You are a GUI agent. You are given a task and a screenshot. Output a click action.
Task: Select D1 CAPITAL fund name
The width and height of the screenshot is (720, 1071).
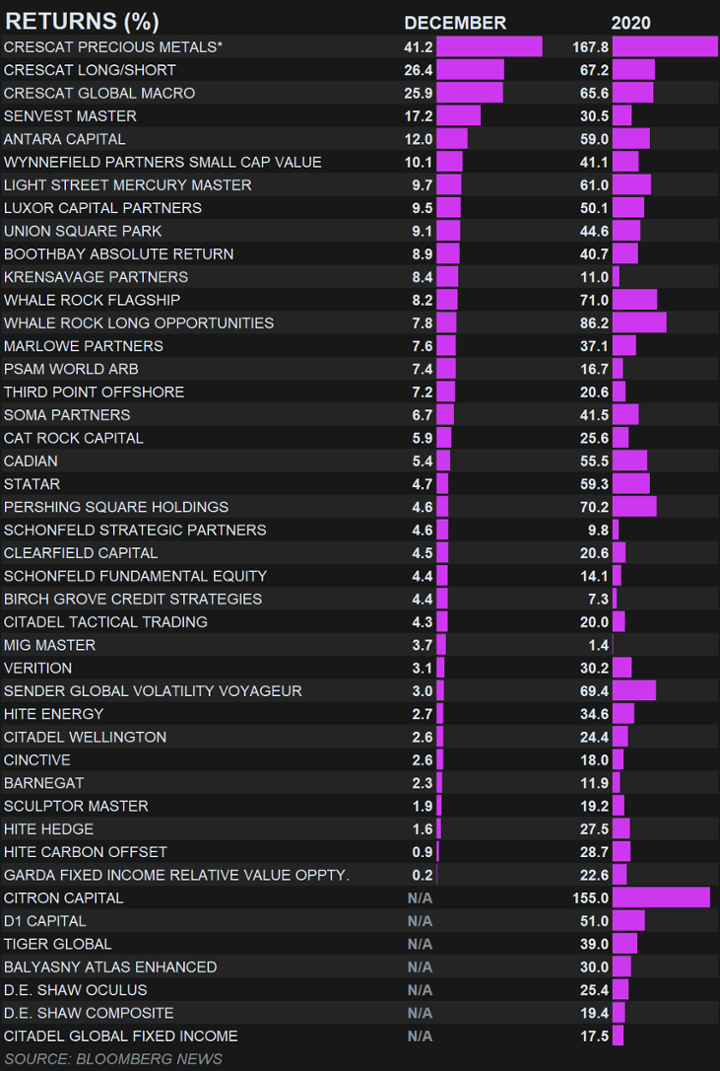(x=45, y=921)
